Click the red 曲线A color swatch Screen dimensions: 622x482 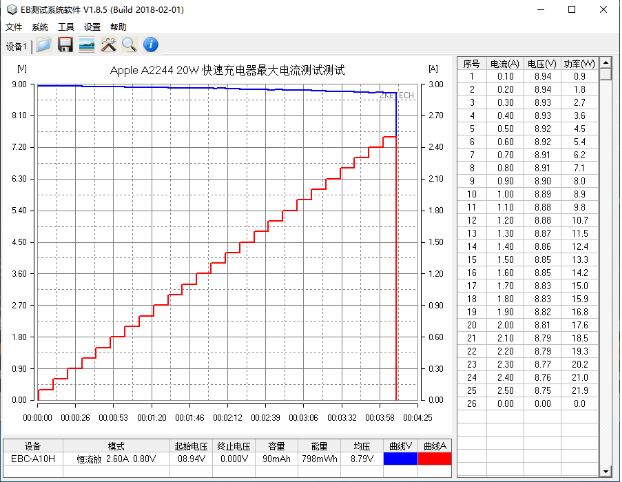point(435,459)
